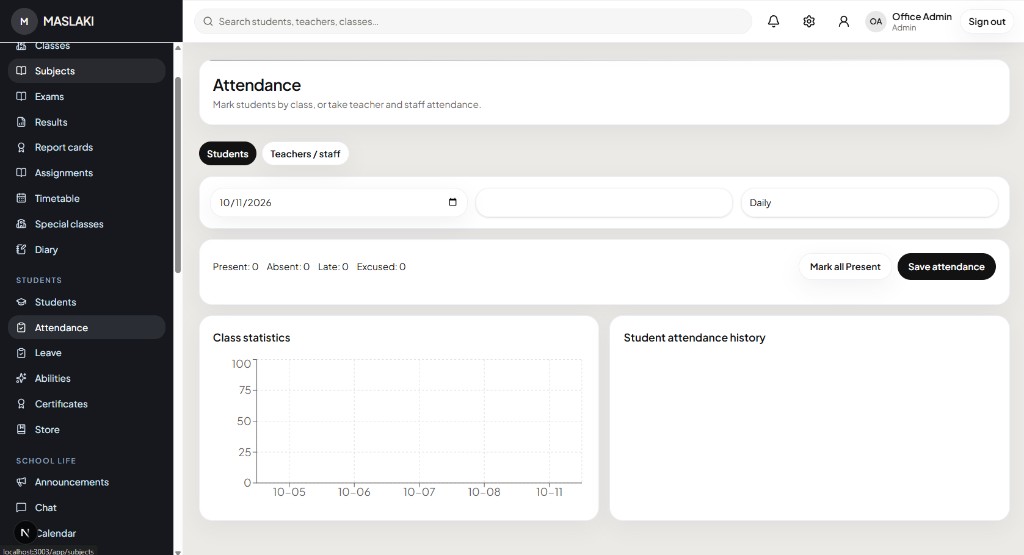Click the Late: 0 counter

pos(333,266)
